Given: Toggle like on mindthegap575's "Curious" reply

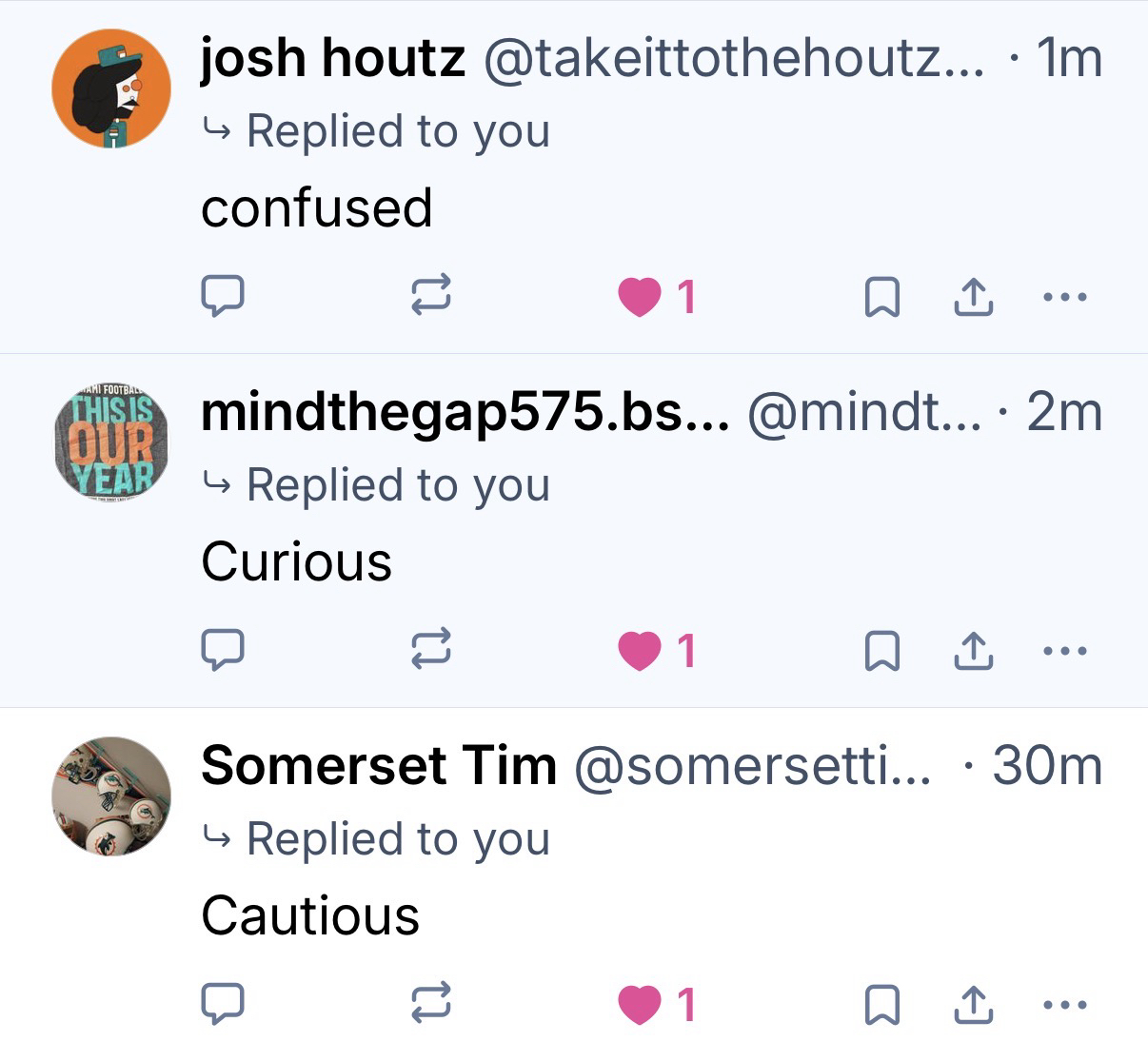Looking at the screenshot, I should [640, 652].
